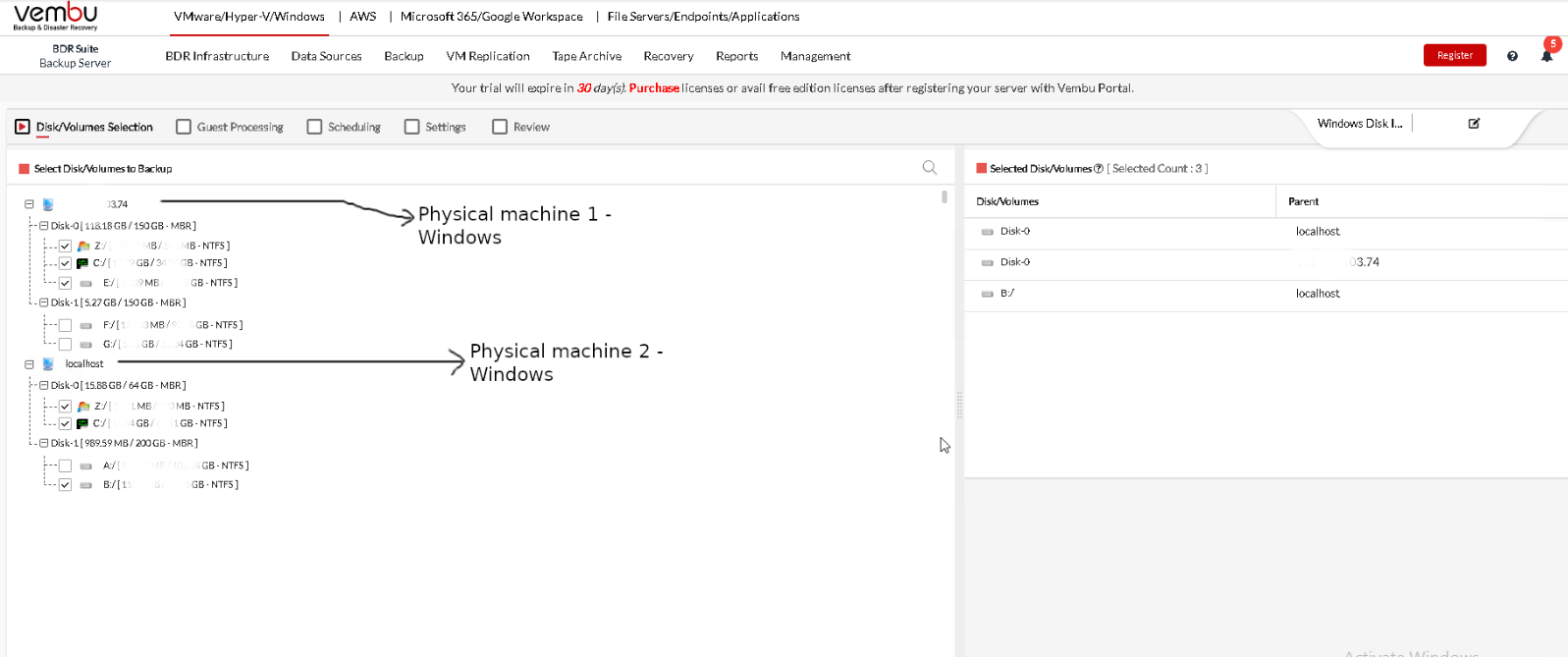The image size is (1568, 657).
Task: Click Windows icon of Z:/ under 15.88 GB disk
Action: point(83,406)
